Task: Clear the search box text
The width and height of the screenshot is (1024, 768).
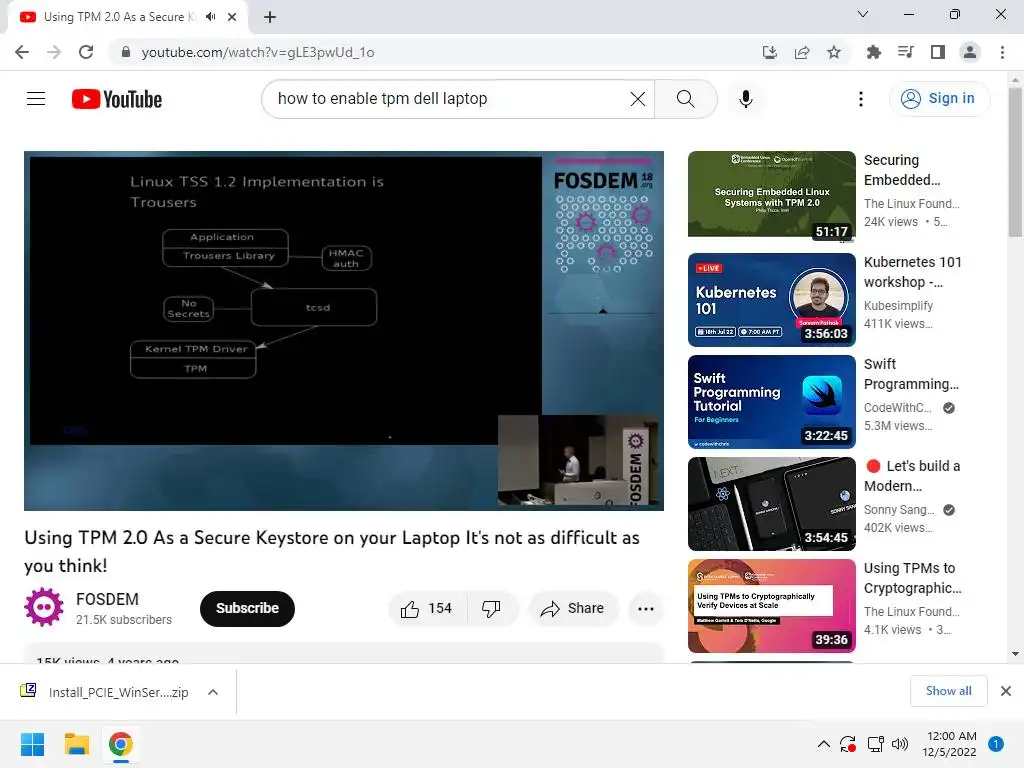Action: pyautogui.click(x=637, y=99)
